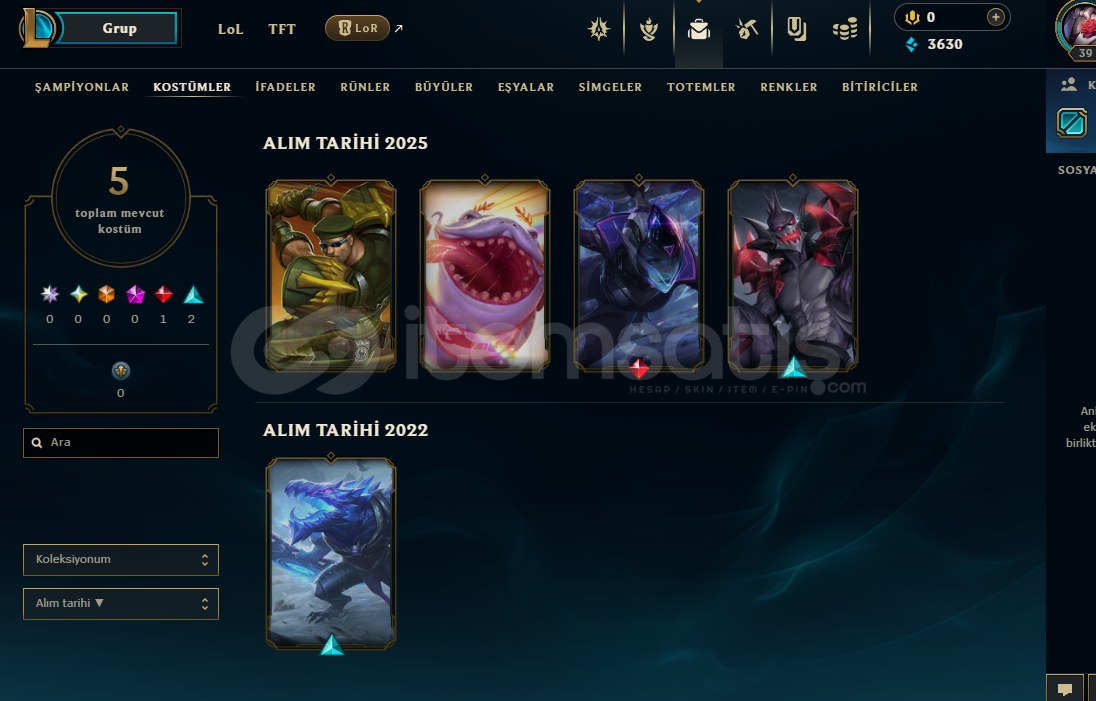Click the Store coins stack icon
Image resolution: width=1096 pixels, height=701 pixels.
coord(844,29)
